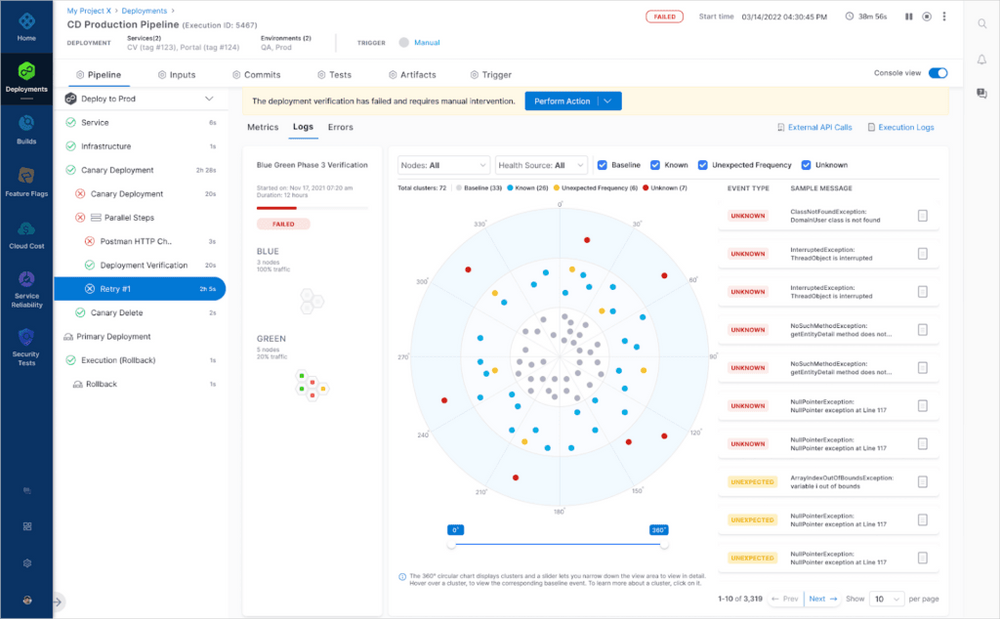
Task: Click the 360° slider end handle
Action: tap(665, 544)
